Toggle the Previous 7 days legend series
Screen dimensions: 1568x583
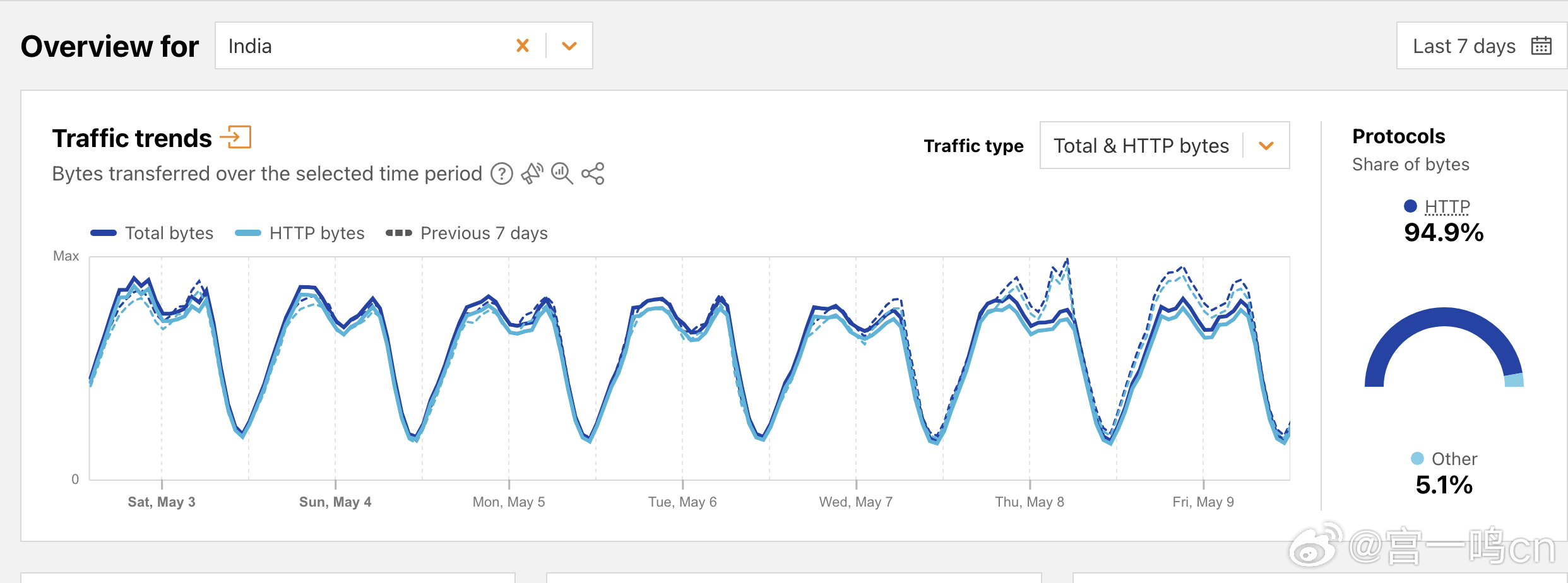(467, 233)
